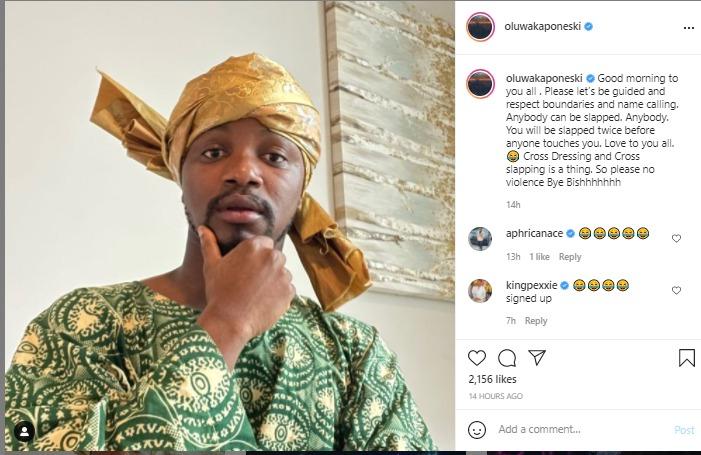Save post with bookmark icon
Screen dimensions: 701x455
686,358
